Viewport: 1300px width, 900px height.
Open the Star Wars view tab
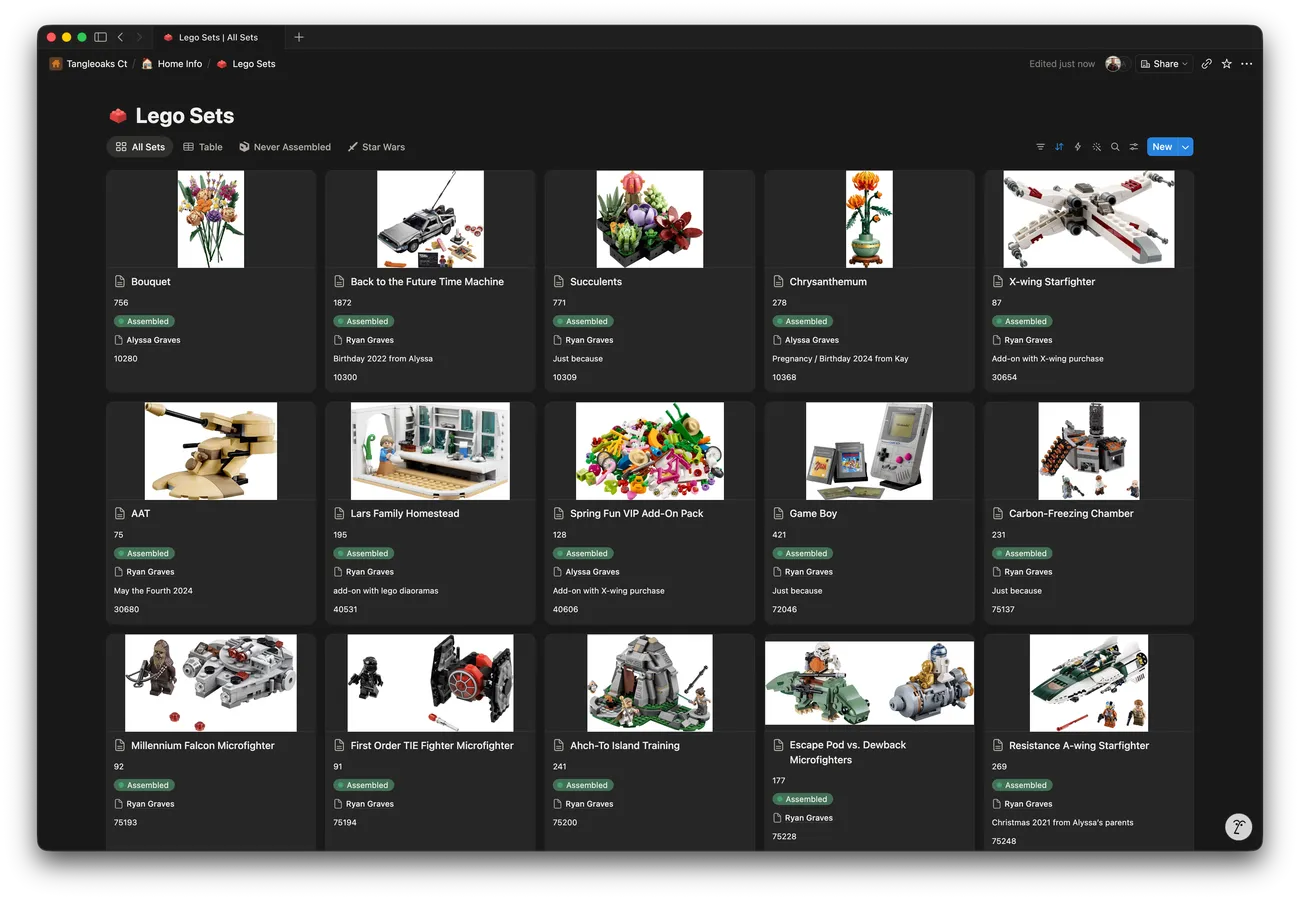pos(376,147)
